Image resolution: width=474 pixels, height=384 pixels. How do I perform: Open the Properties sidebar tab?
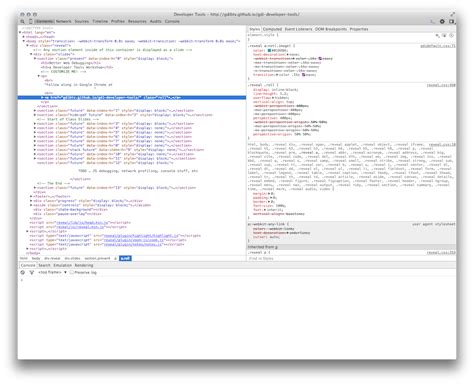click(x=359, y=29)
